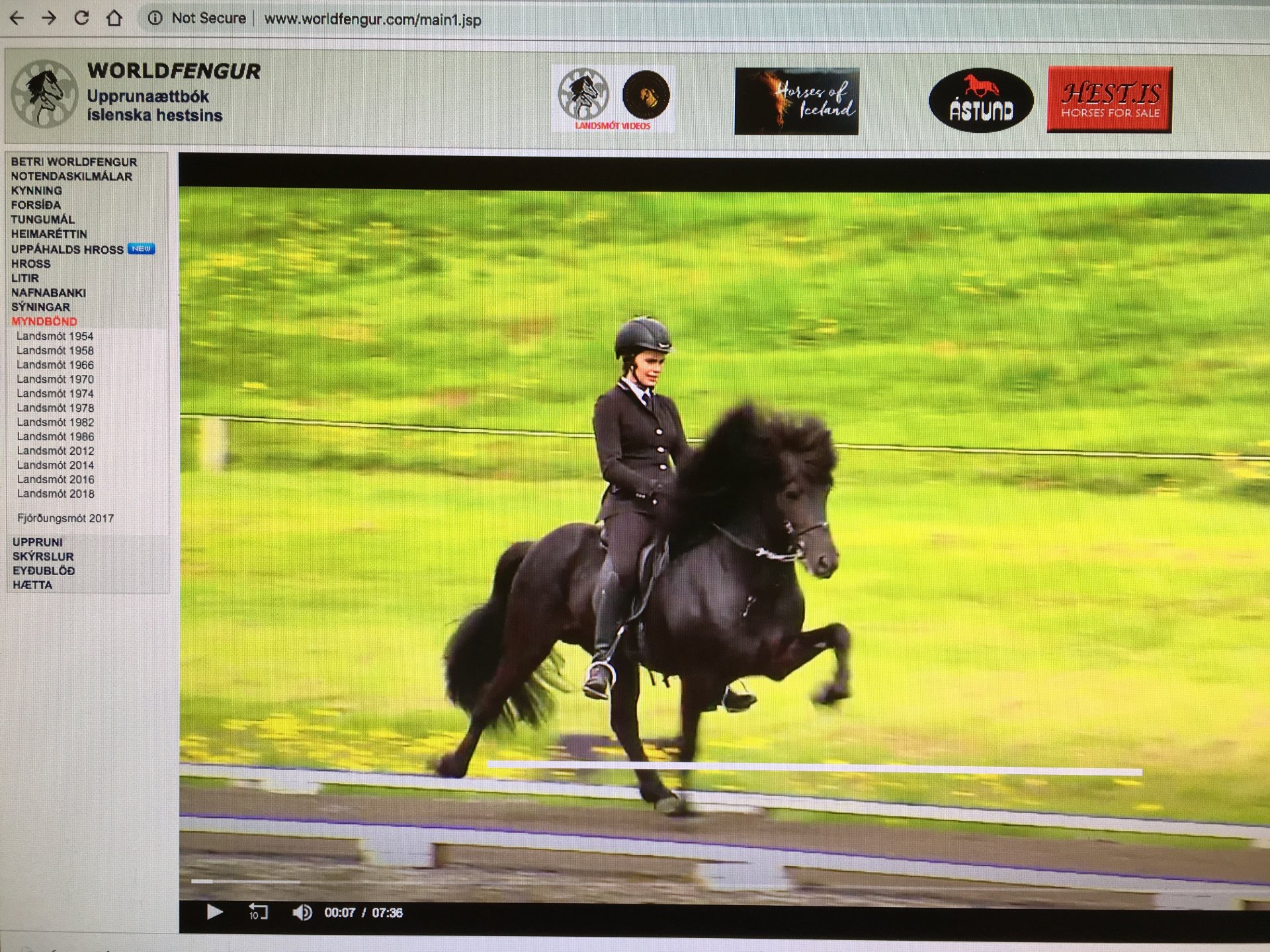Reload the page with the refresh icon
Screen dimensions: 1270x952
(81, 18)
